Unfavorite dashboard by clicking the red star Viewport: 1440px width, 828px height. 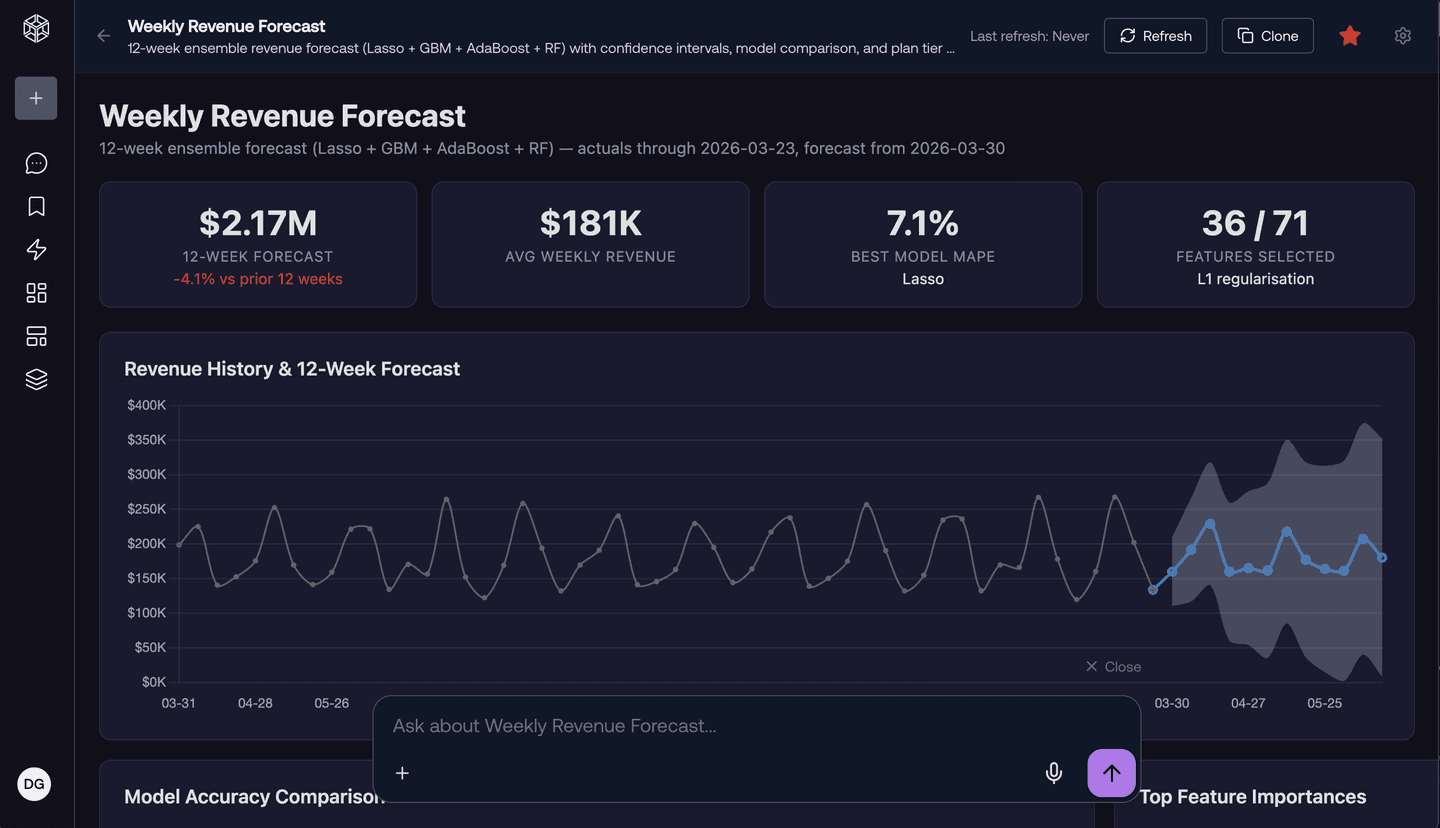pyautogui.click(x=1350, y=35)
